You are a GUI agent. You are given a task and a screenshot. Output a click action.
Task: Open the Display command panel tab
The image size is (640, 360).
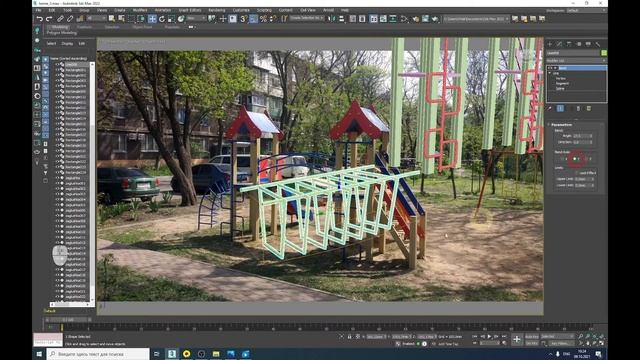click(x=588, y=44)
